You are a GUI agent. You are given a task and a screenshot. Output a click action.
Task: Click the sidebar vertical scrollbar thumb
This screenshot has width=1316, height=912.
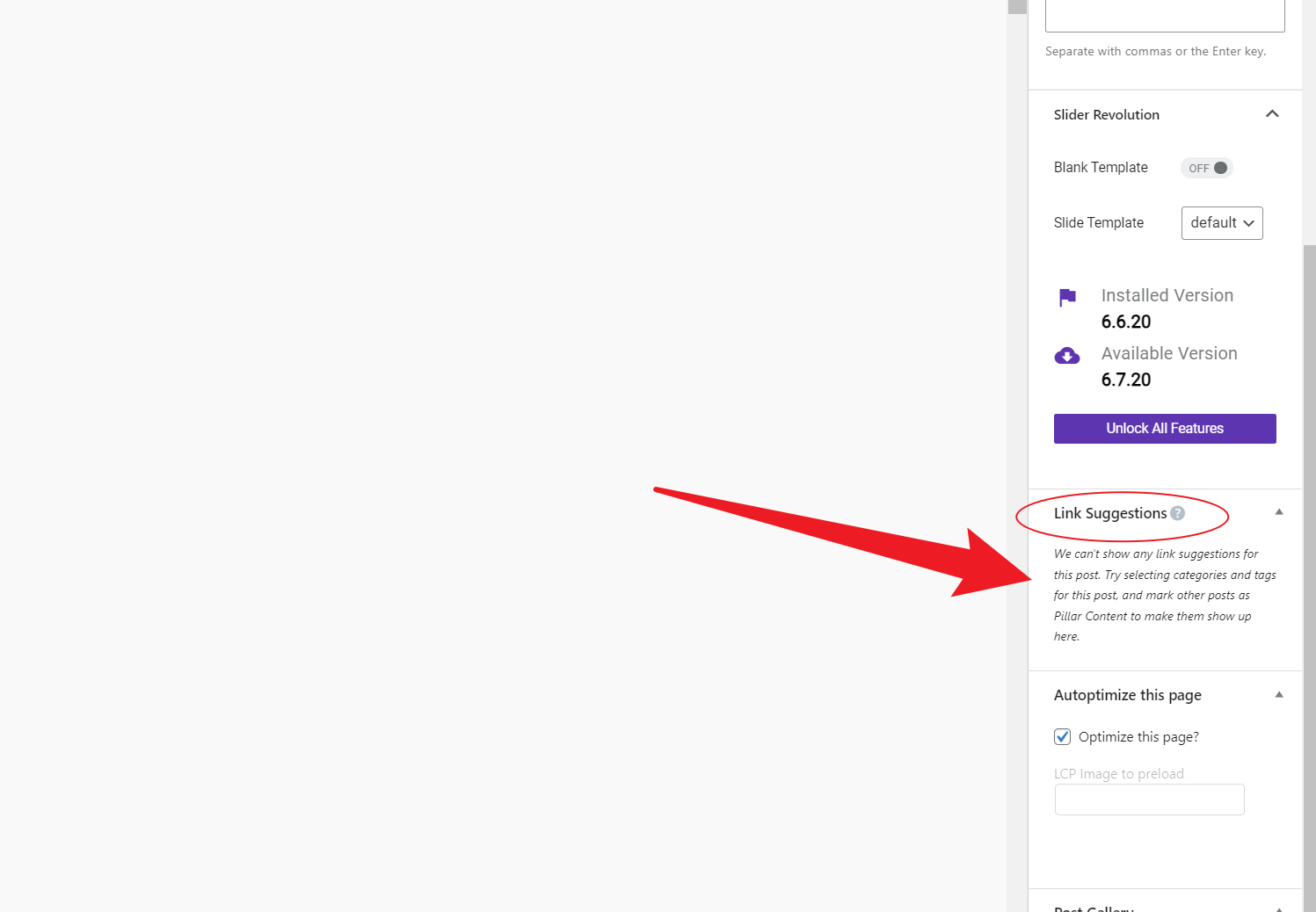pyautogui.click(x=1309, y=579)
